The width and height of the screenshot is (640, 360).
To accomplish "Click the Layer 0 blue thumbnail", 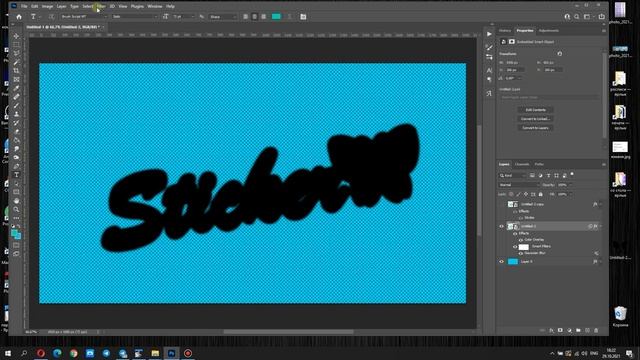I will [x=513, y=262].
